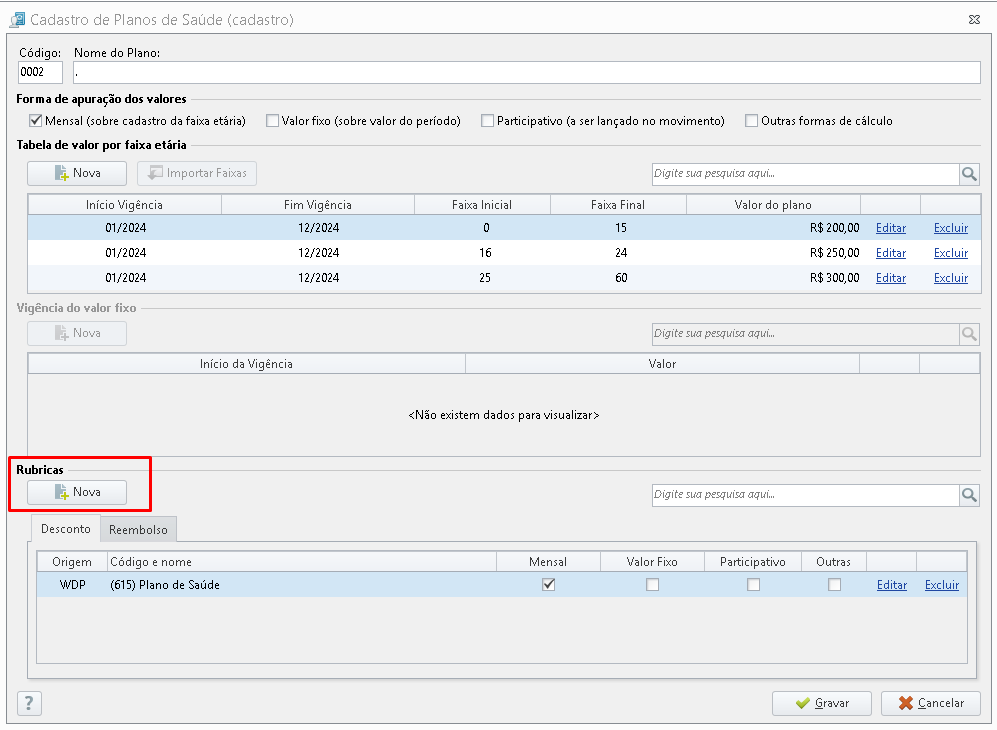Click Editar for rubrica (615) Plano de Saúde
The image size is (997, 730).
click(891, 584)
